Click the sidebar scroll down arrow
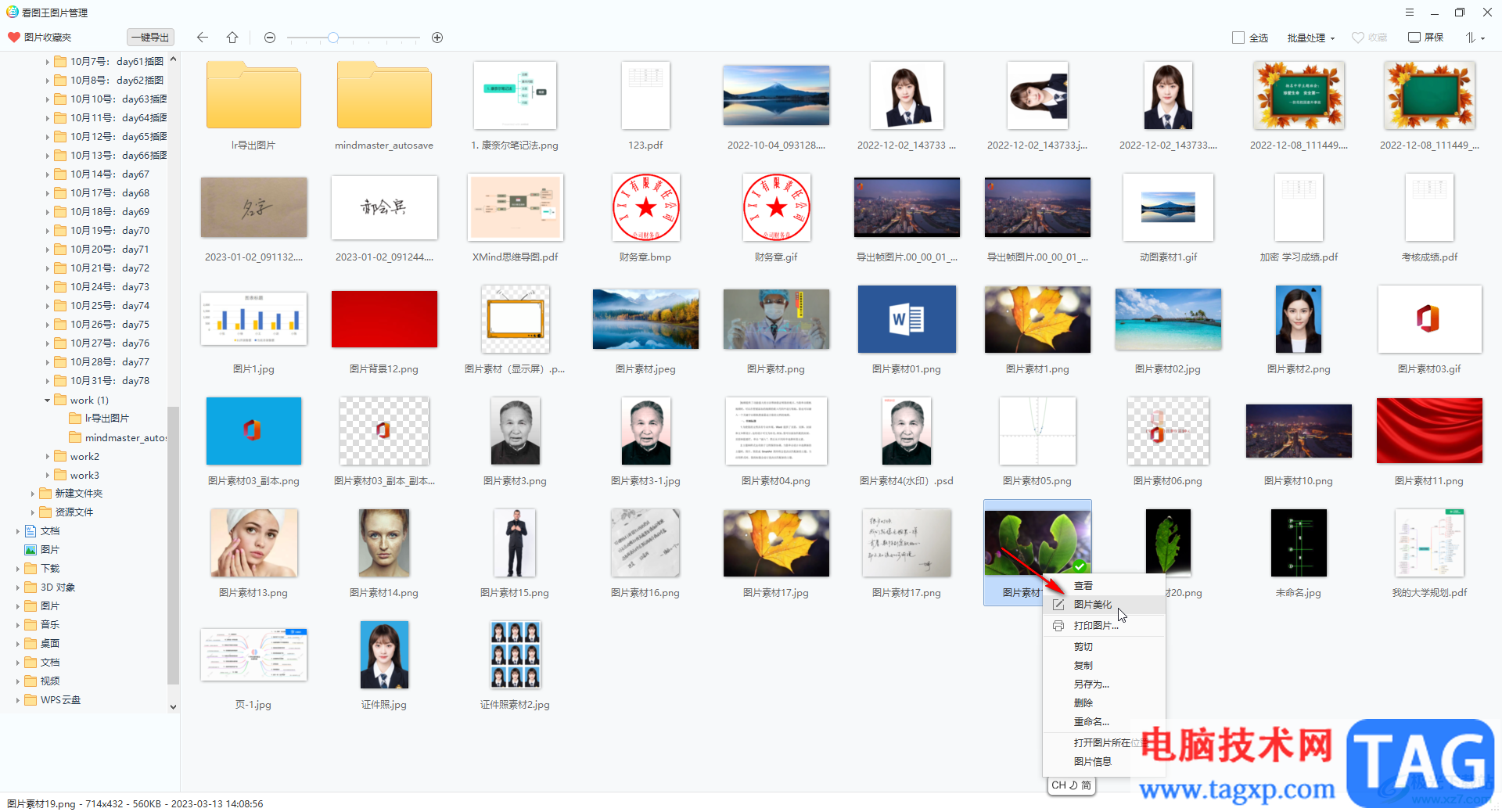 coord(173,706)
